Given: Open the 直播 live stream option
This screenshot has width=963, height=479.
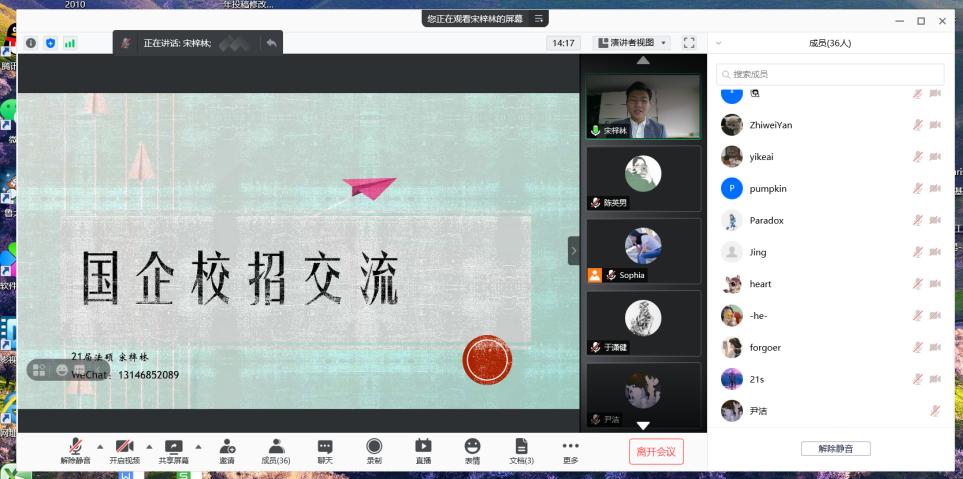Looking at the screenshot, I should point(423,450).
